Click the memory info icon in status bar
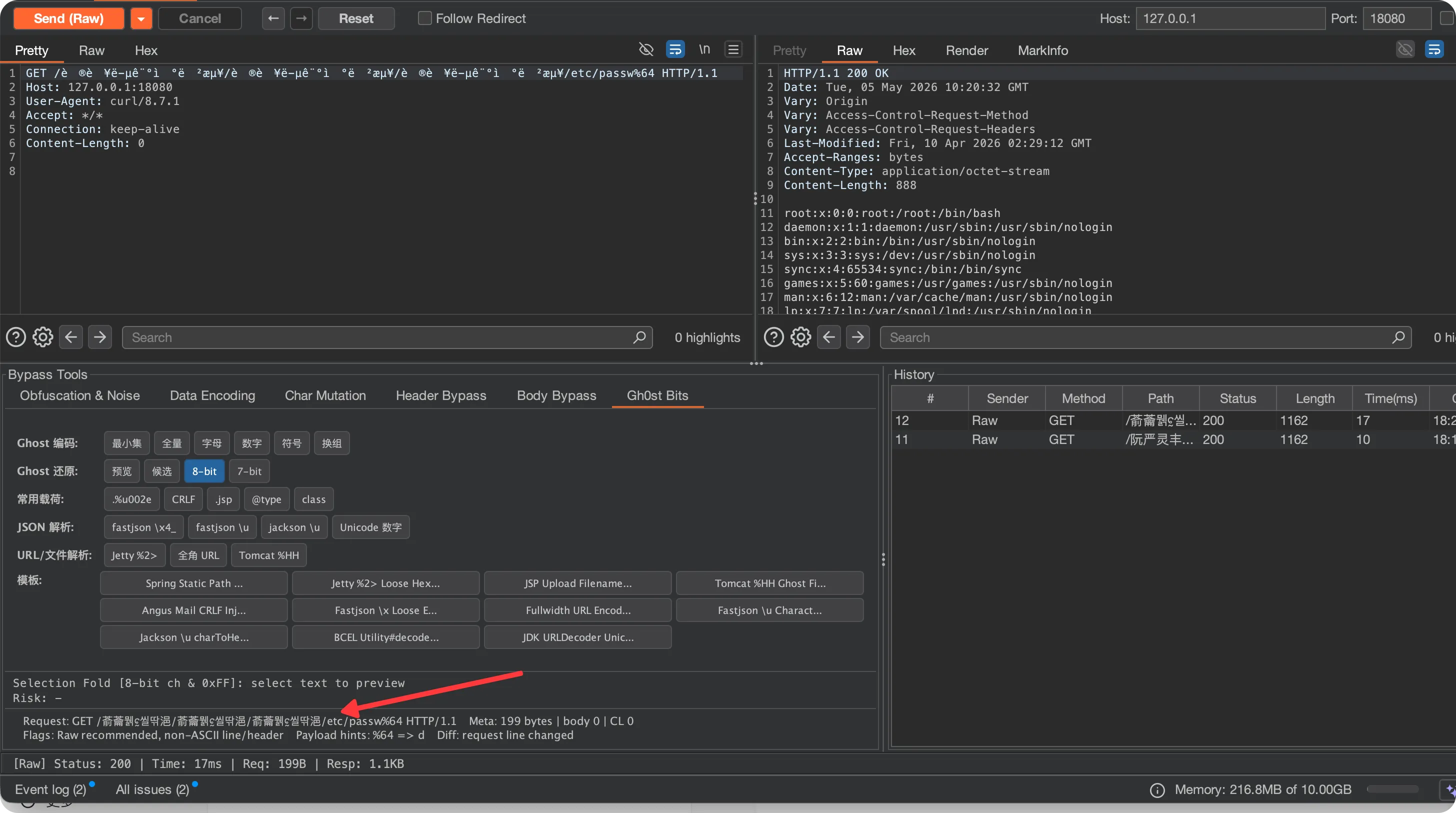 point(1157,790)
